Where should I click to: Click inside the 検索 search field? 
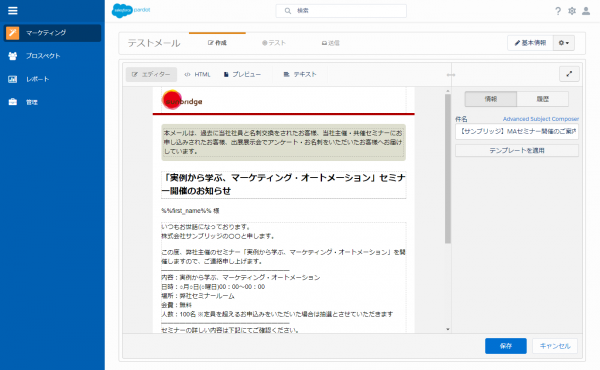(341, 11)
